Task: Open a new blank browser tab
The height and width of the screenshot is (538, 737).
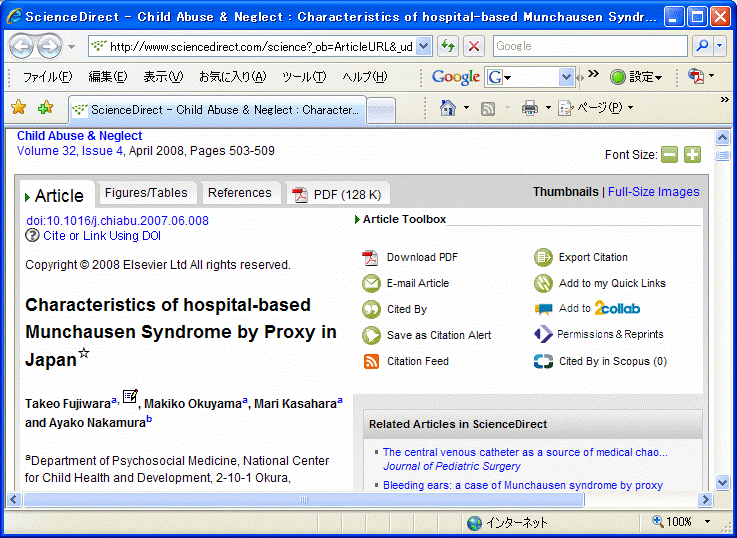Action: [x=381, y=110]
